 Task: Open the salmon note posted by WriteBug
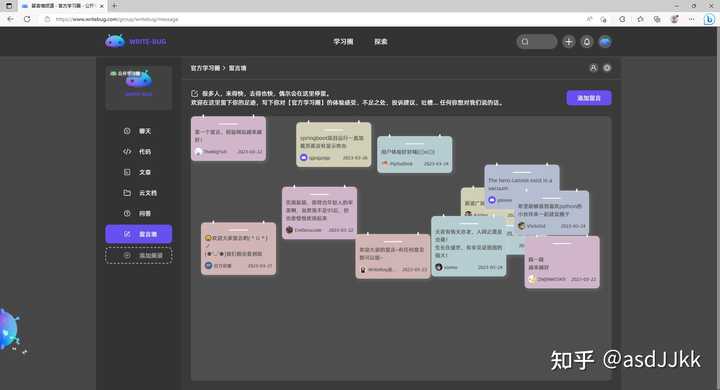[393, 256]
